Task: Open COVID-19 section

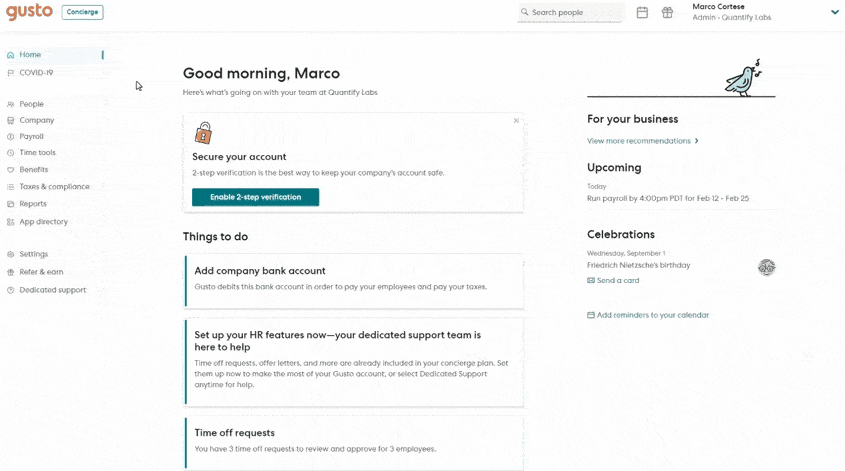Action: click(x=36, y=73)
